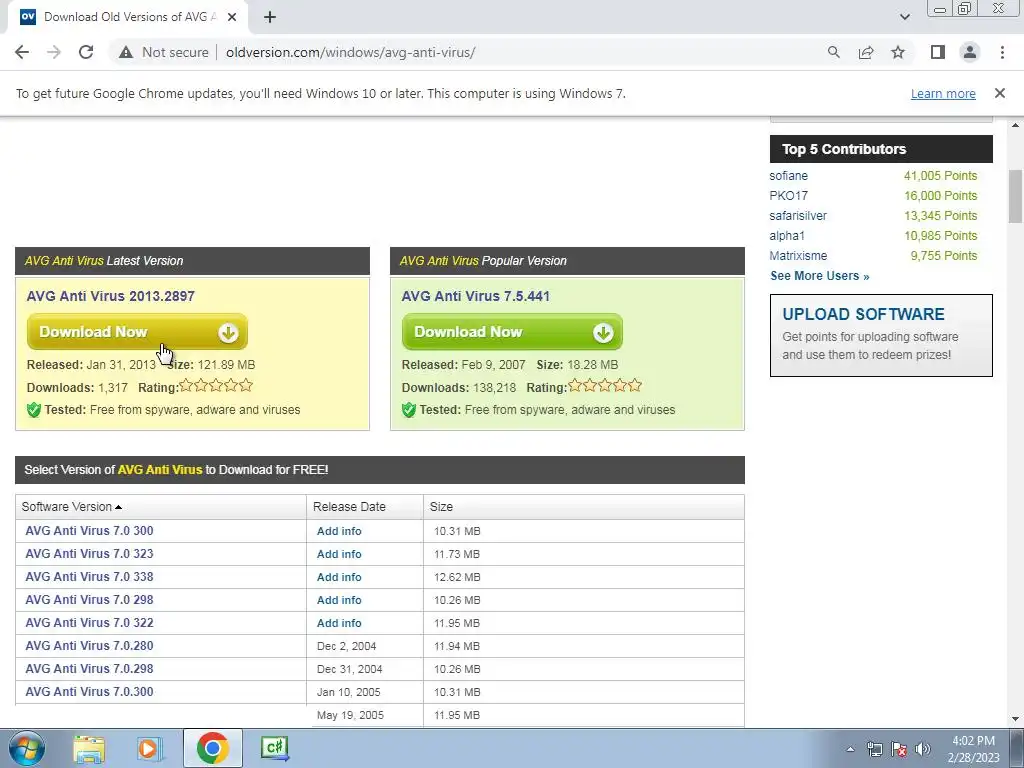
Task: Open the C# application in the taskbar
Action: 274,748
